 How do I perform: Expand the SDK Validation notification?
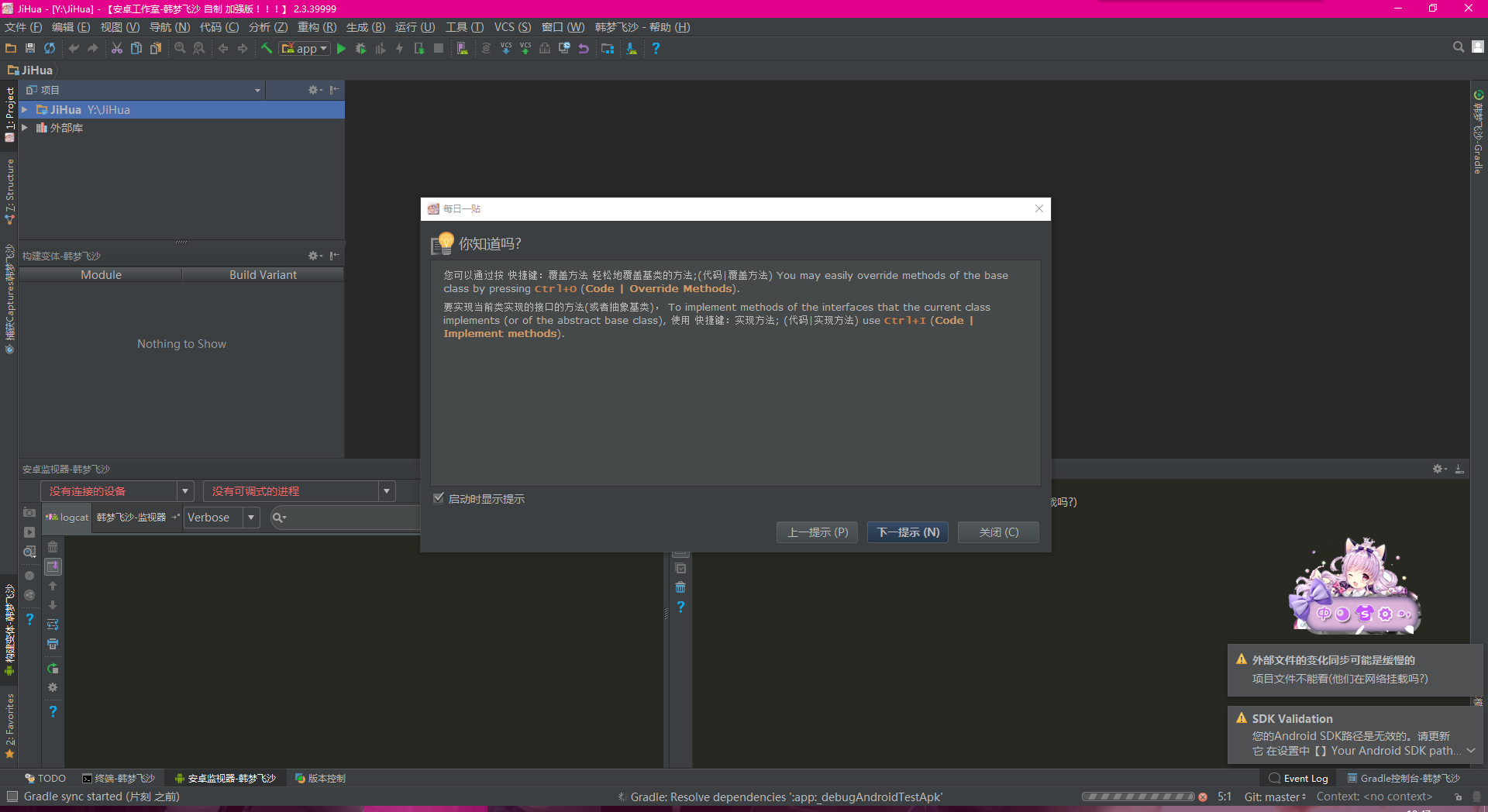coord(1471,751)
